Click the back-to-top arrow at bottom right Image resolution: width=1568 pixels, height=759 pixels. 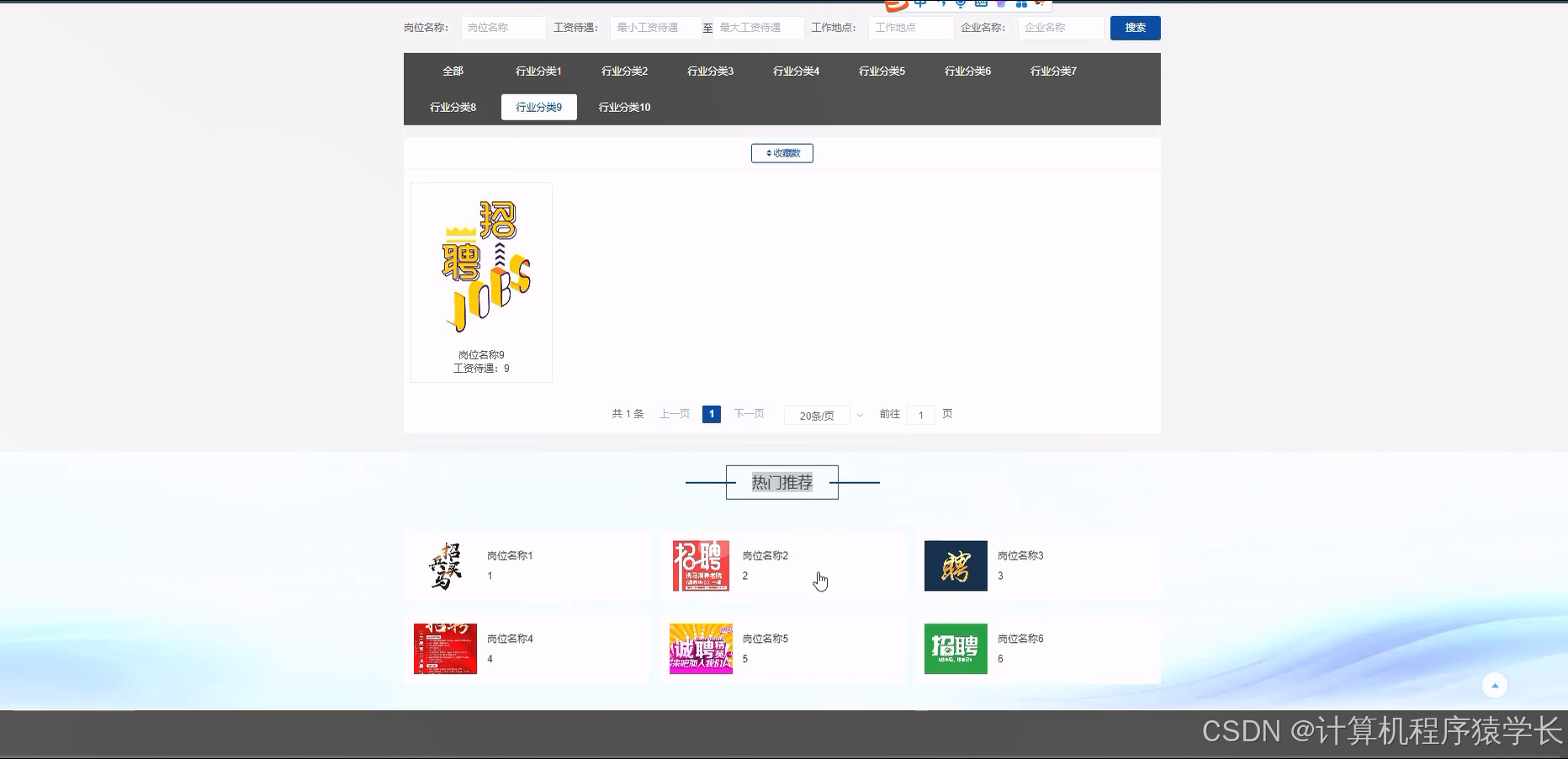coord(1495,684)
